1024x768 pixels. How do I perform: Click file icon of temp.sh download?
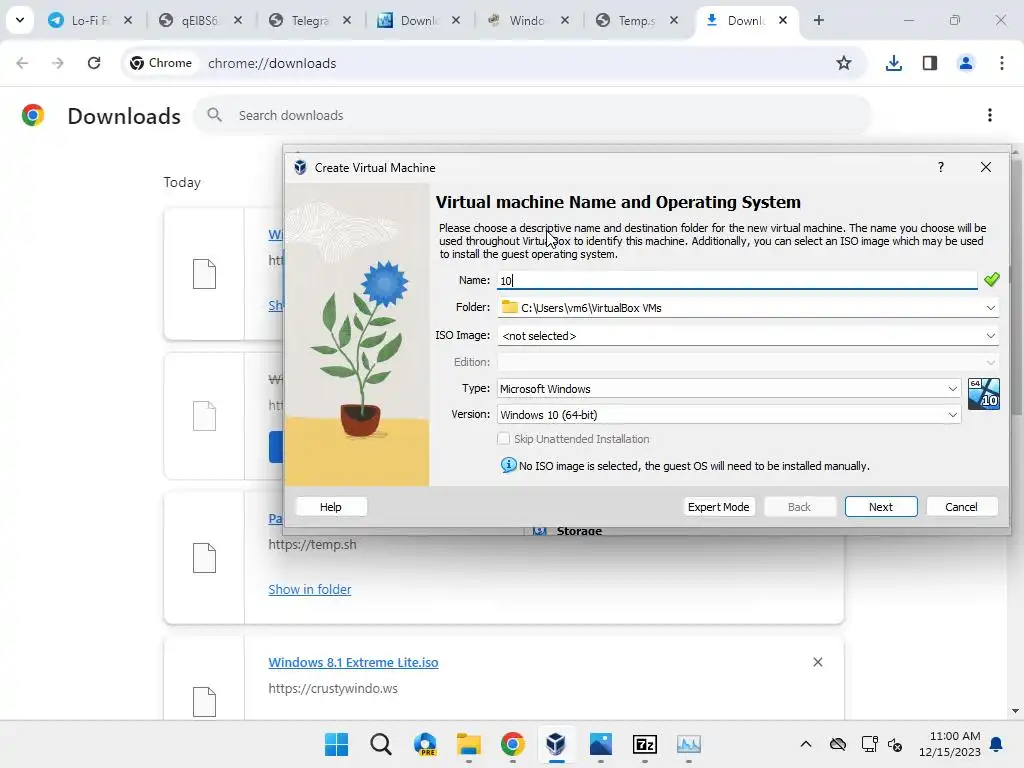pos(204,558)
